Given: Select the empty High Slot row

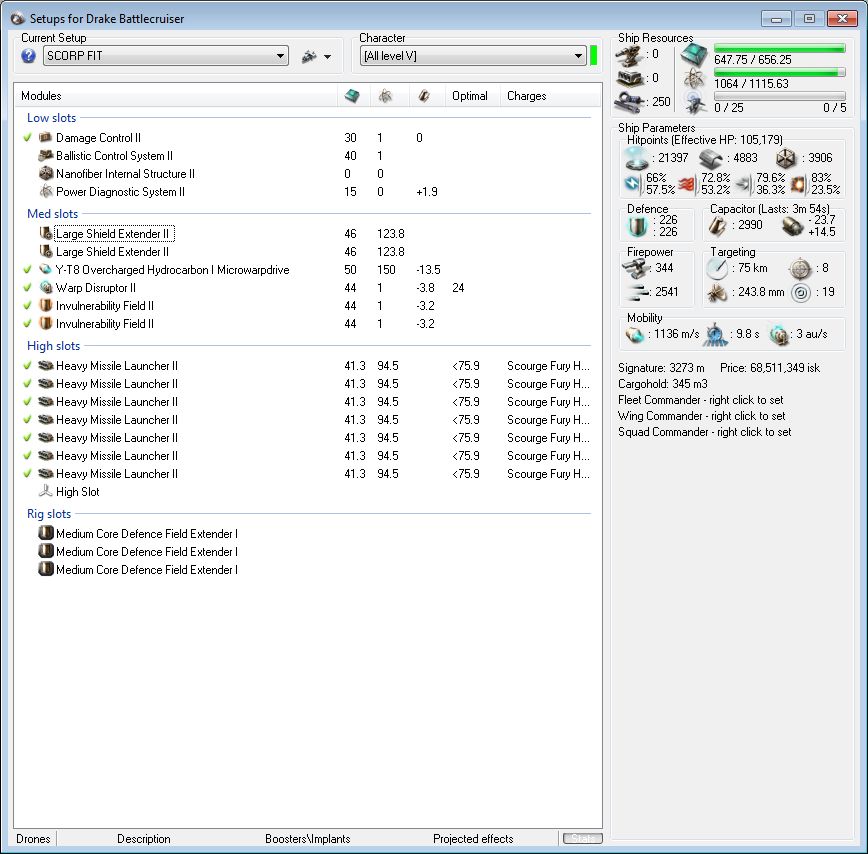Looking at the screenshot, I should coord(78,491).
